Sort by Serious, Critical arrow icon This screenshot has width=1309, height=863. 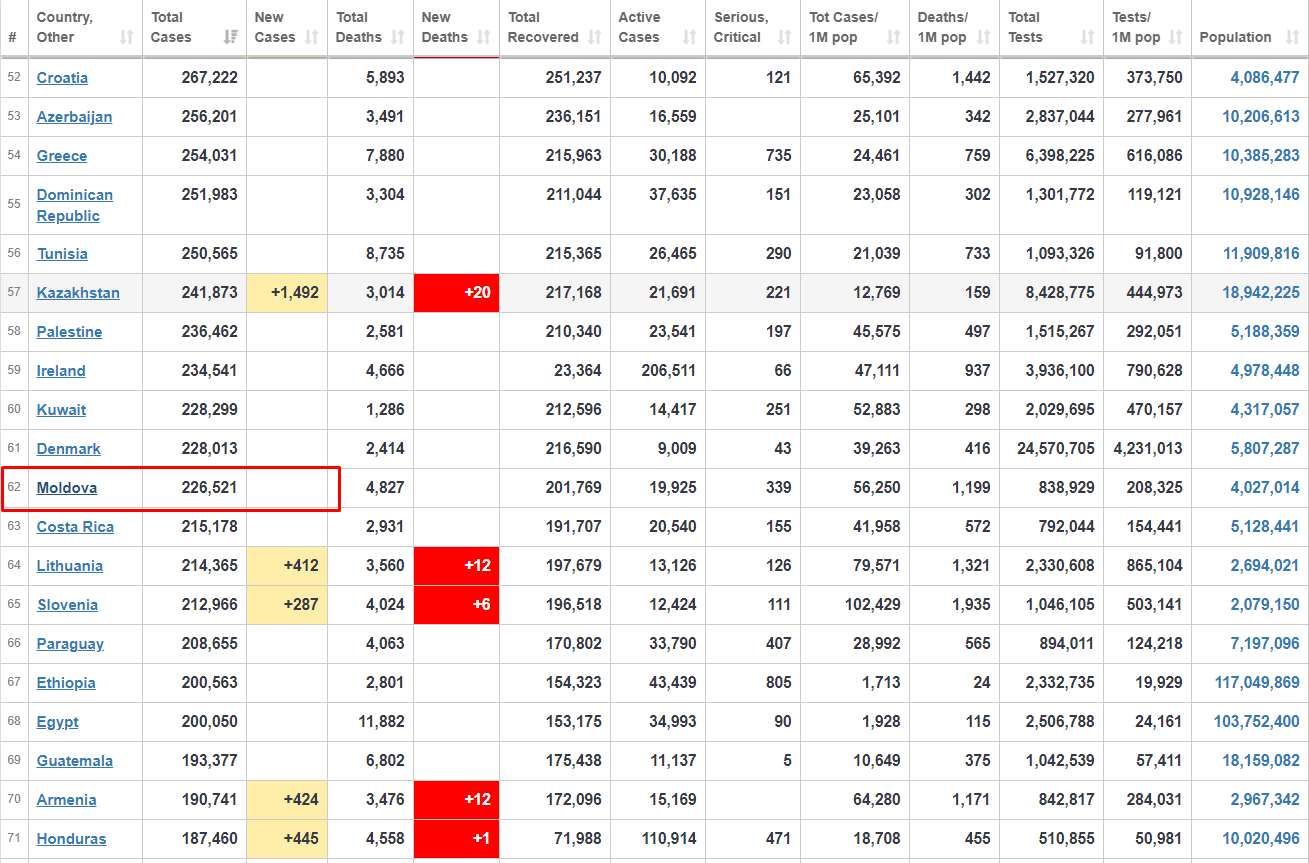785,38
